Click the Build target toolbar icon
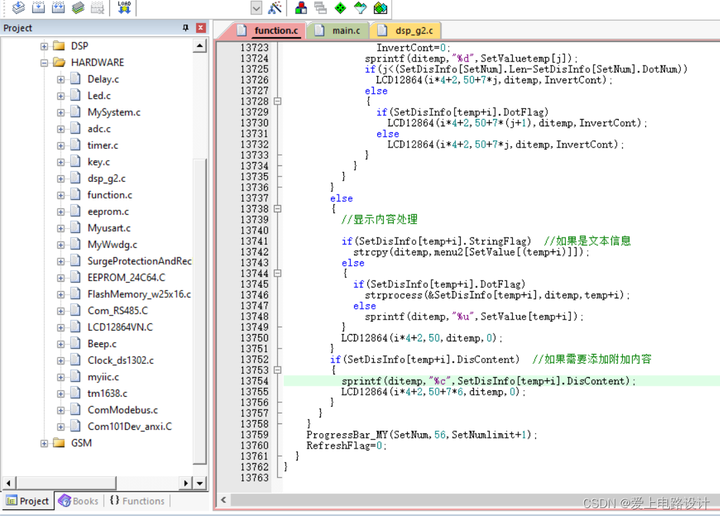This screenshot has width=720, height=516. pyautogui.click(x=38, y=8)
